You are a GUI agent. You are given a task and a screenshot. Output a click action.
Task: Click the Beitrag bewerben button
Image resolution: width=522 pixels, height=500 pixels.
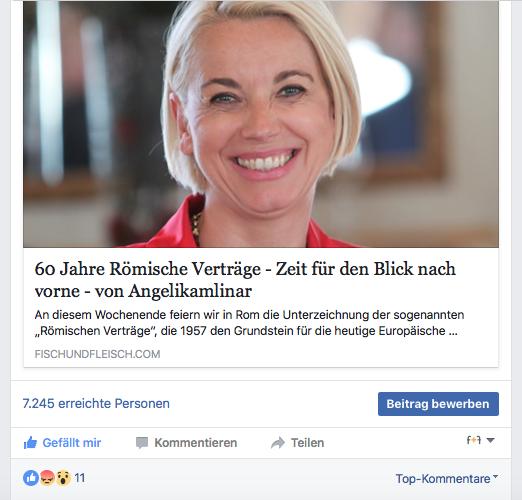click(438, 404)
